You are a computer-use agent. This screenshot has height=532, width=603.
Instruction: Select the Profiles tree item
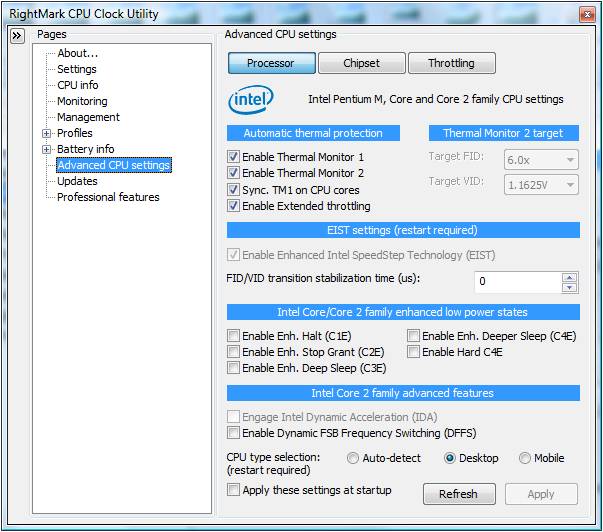pos(75,133)
